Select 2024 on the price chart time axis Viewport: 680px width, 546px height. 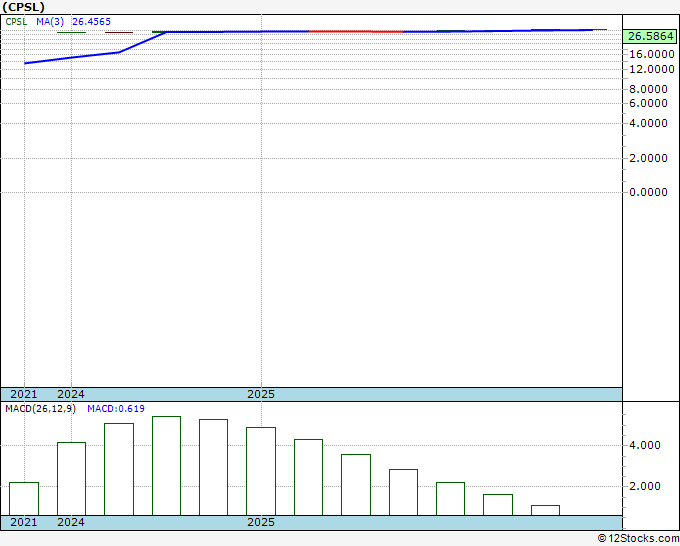coord(71,394)
